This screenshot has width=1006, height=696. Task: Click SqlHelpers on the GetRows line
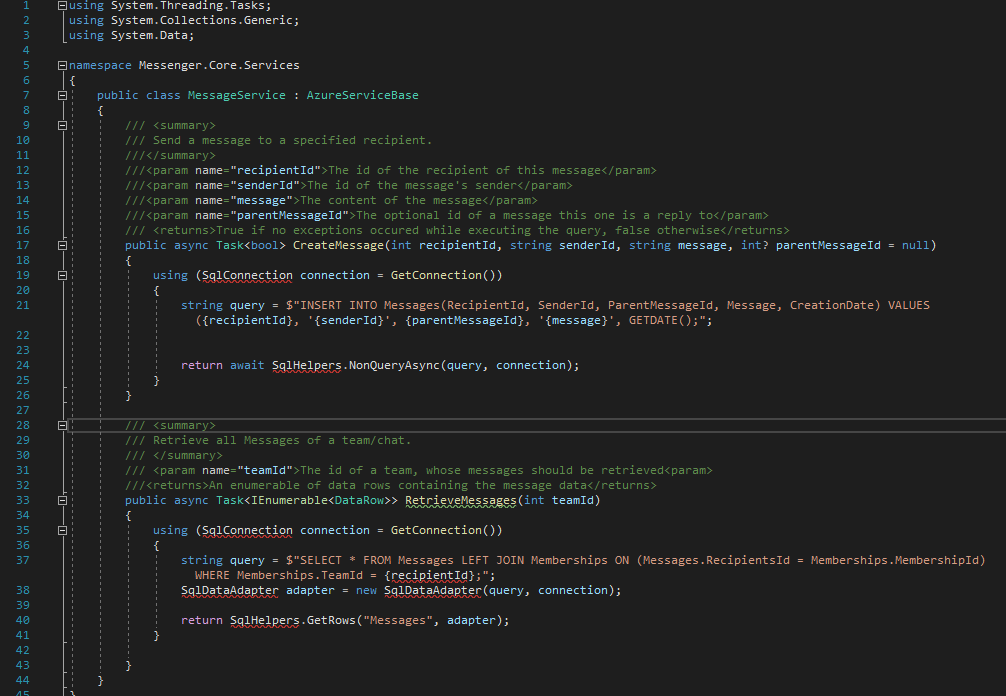(x=265, y=620)
